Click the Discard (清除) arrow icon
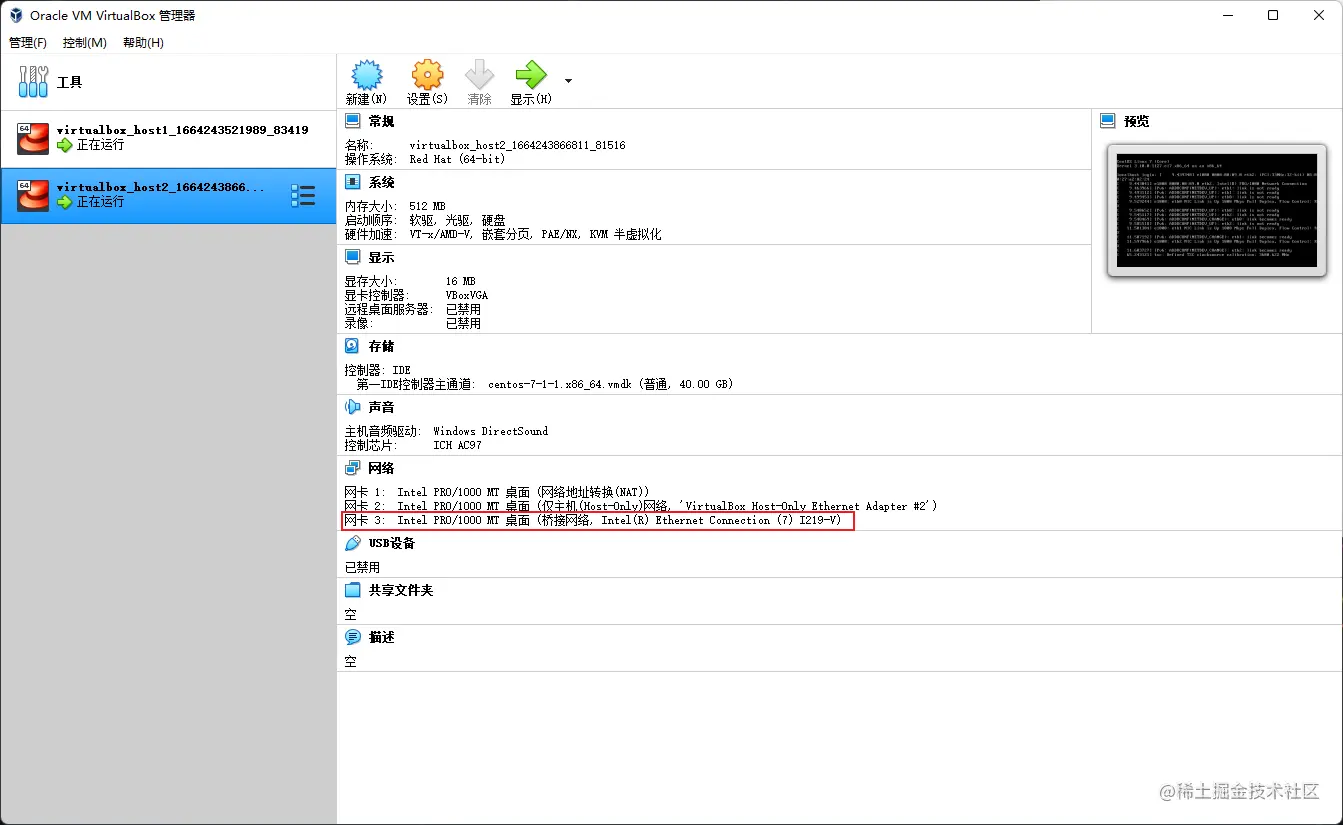1343x825 pixels. pyautogui.click(x=480, y=75)
